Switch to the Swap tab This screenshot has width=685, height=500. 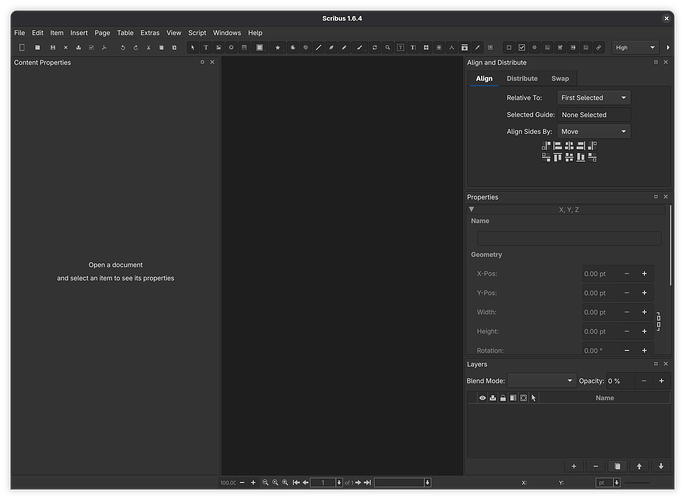click(x=560, y=78)
